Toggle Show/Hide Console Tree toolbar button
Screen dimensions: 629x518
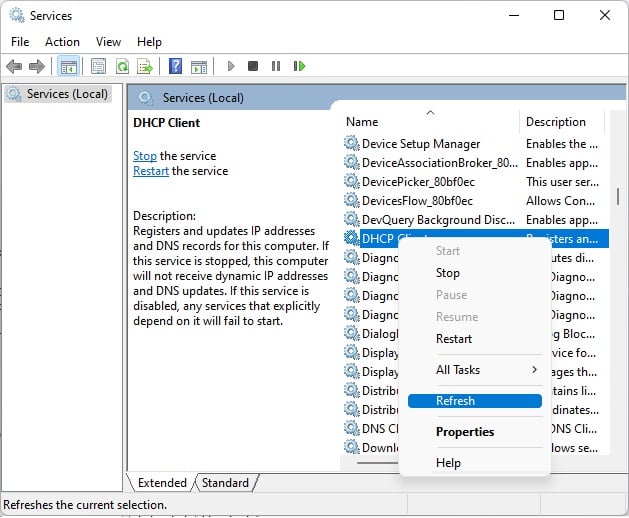click(68, 66)
